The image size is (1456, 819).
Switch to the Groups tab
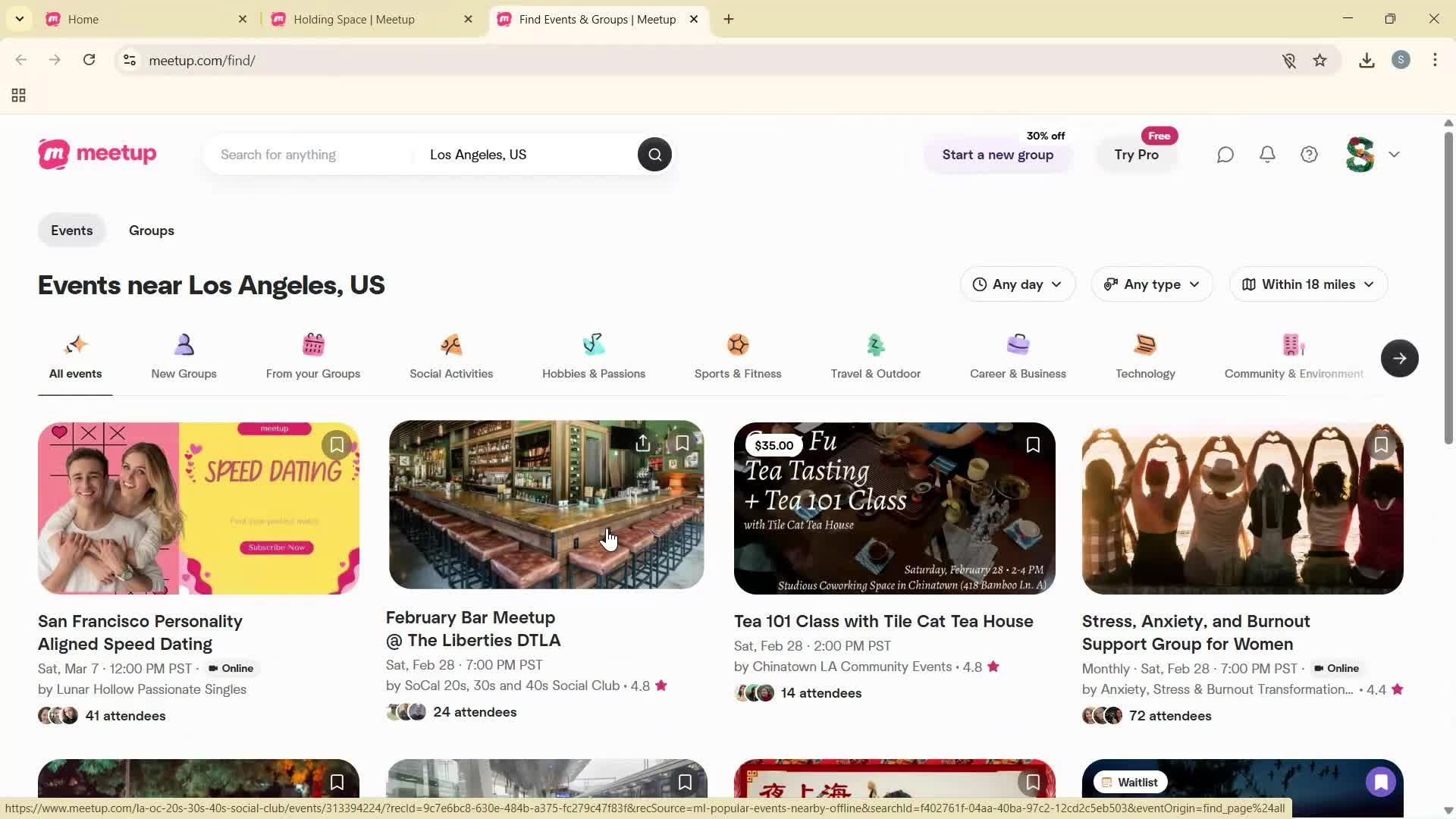[x=151, y=231]
